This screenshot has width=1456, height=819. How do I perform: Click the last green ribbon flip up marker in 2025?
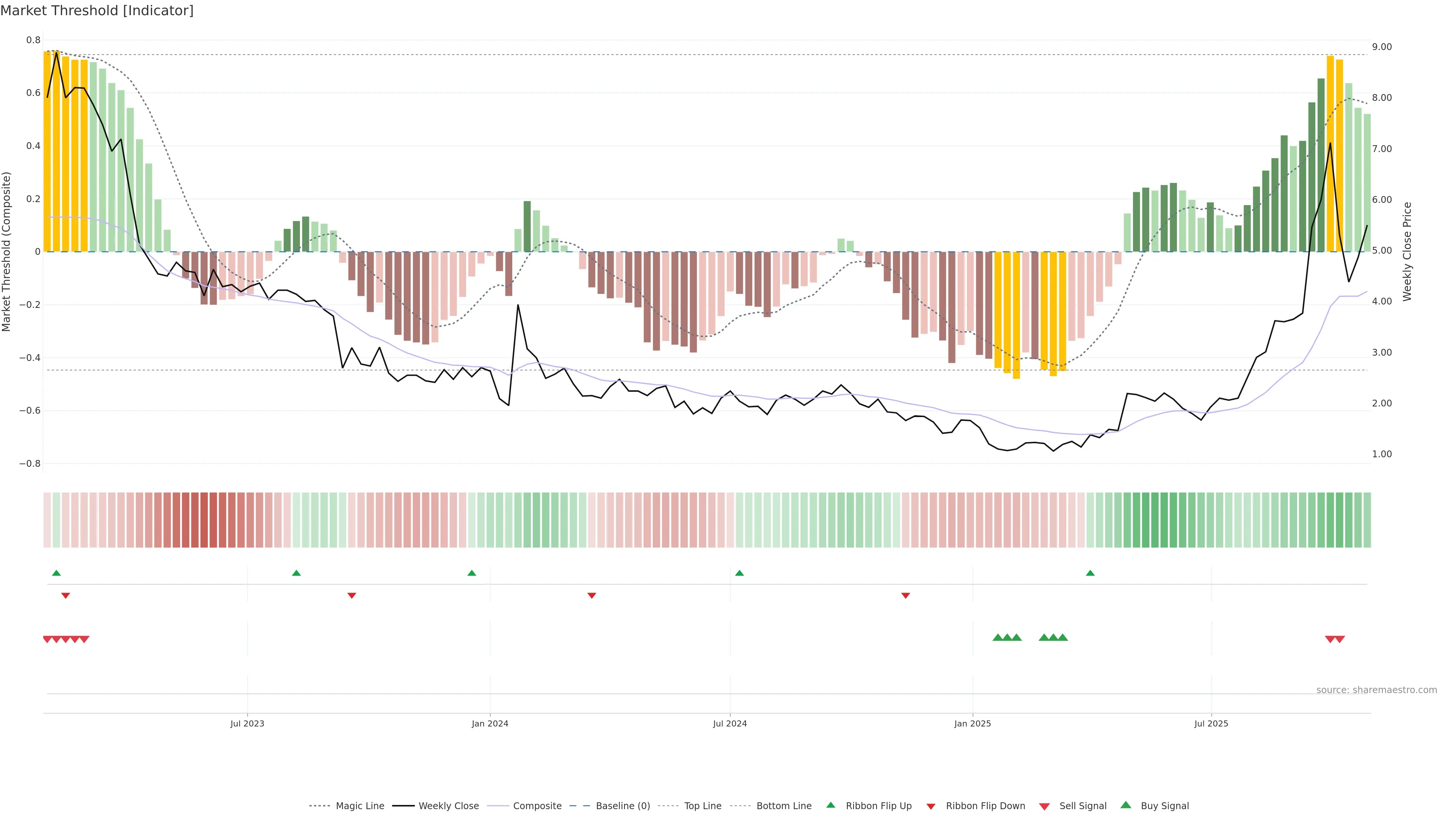click(1090, 573)
